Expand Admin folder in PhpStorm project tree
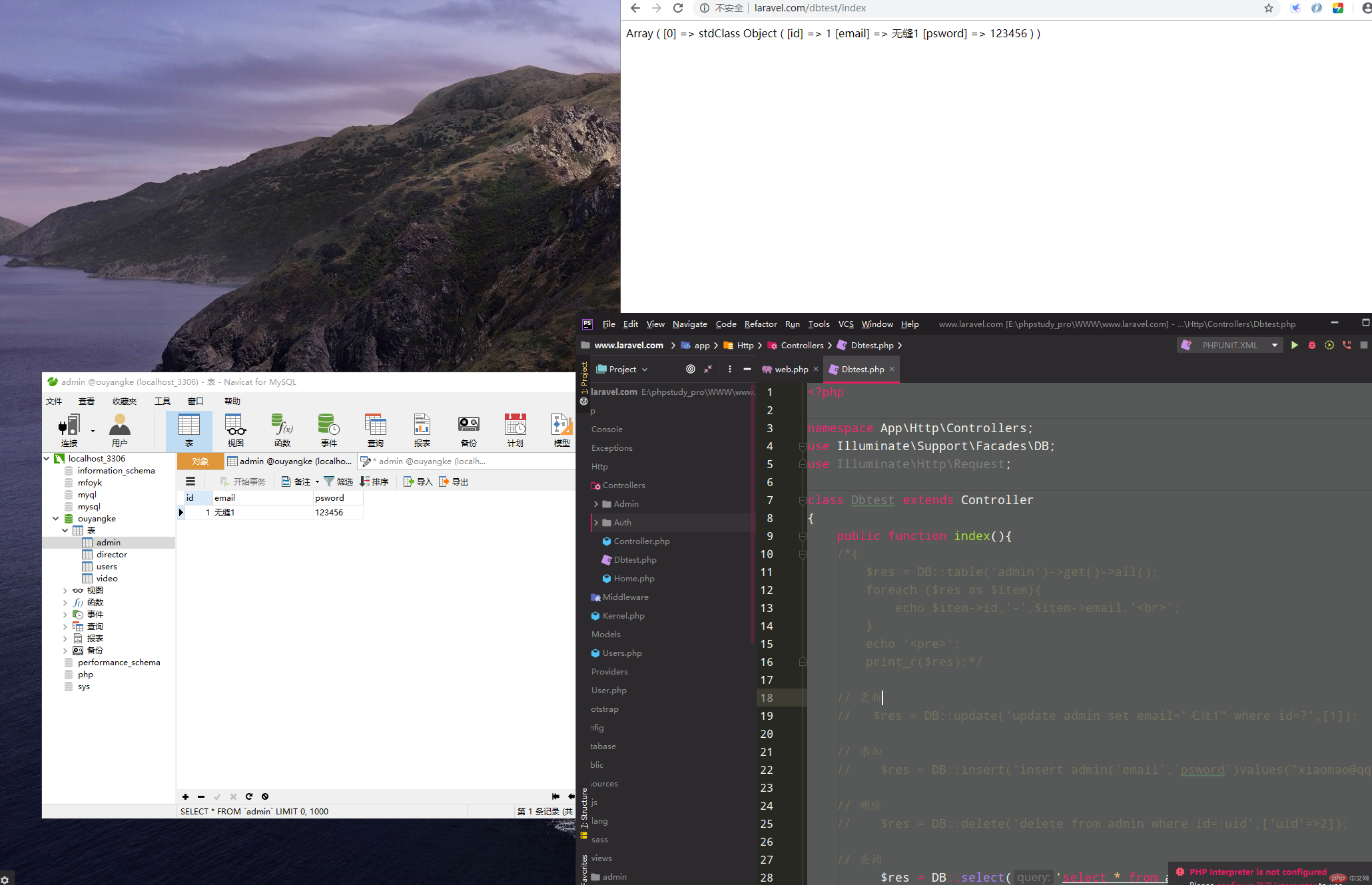 tap(596, 504)
